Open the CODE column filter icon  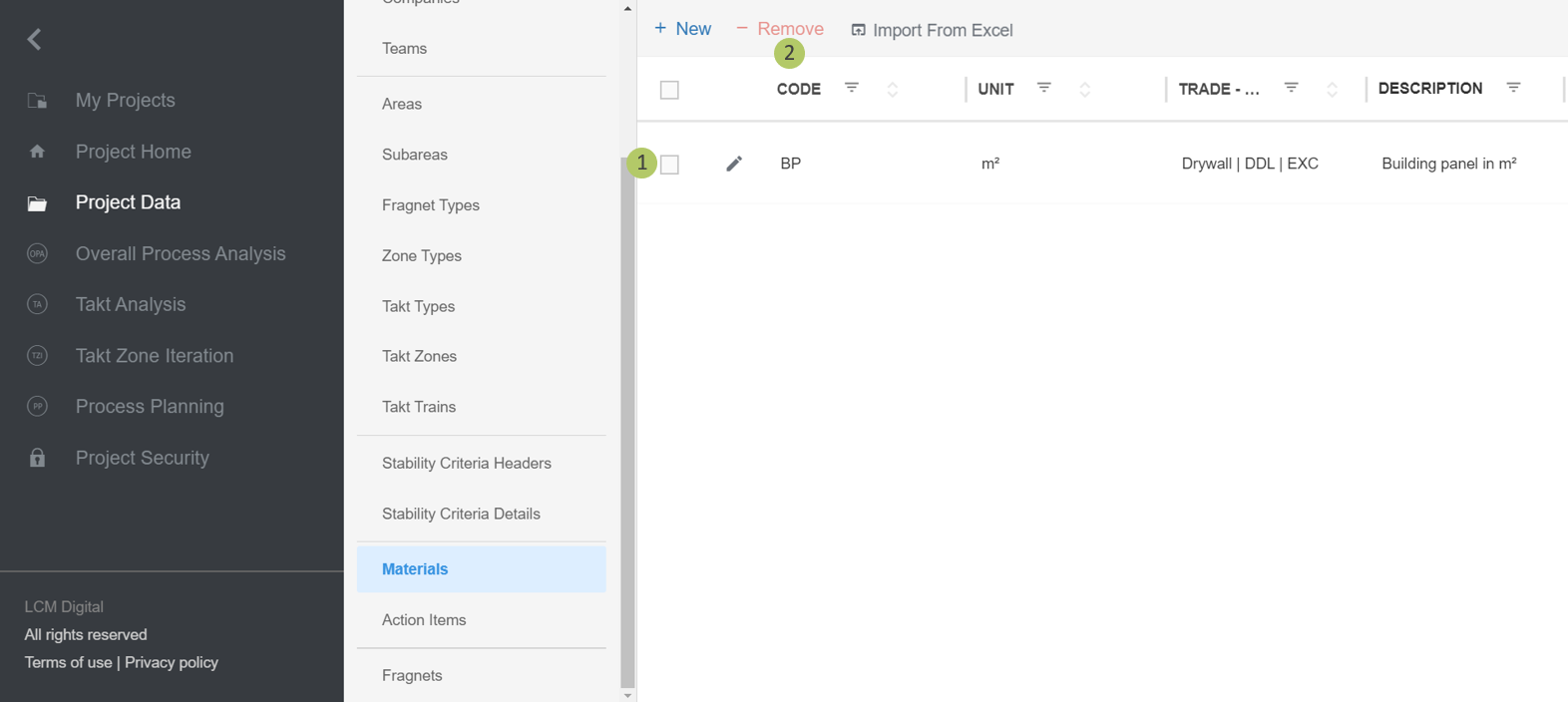click(852, 88)
